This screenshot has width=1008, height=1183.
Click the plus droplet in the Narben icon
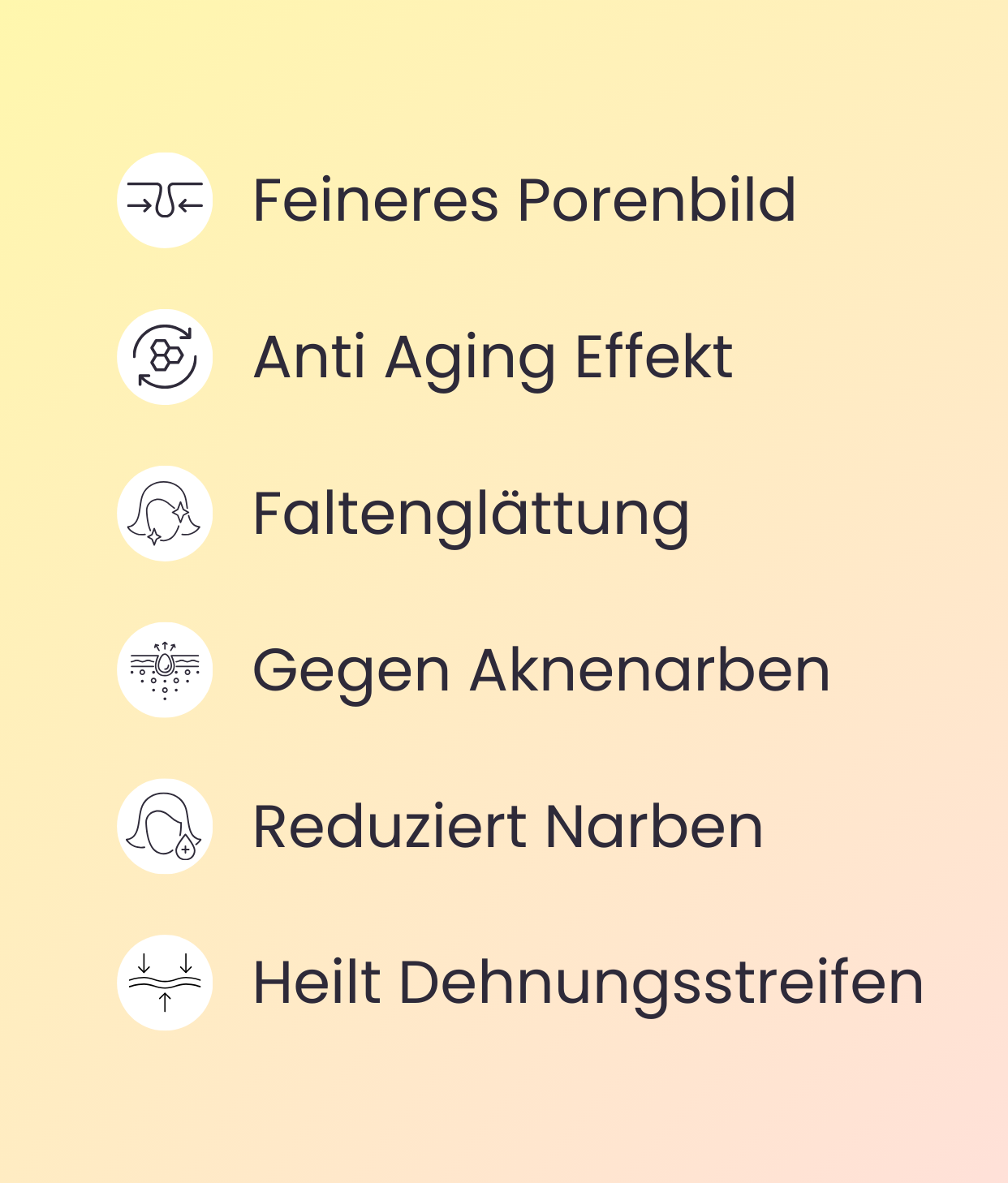point(186,848)
